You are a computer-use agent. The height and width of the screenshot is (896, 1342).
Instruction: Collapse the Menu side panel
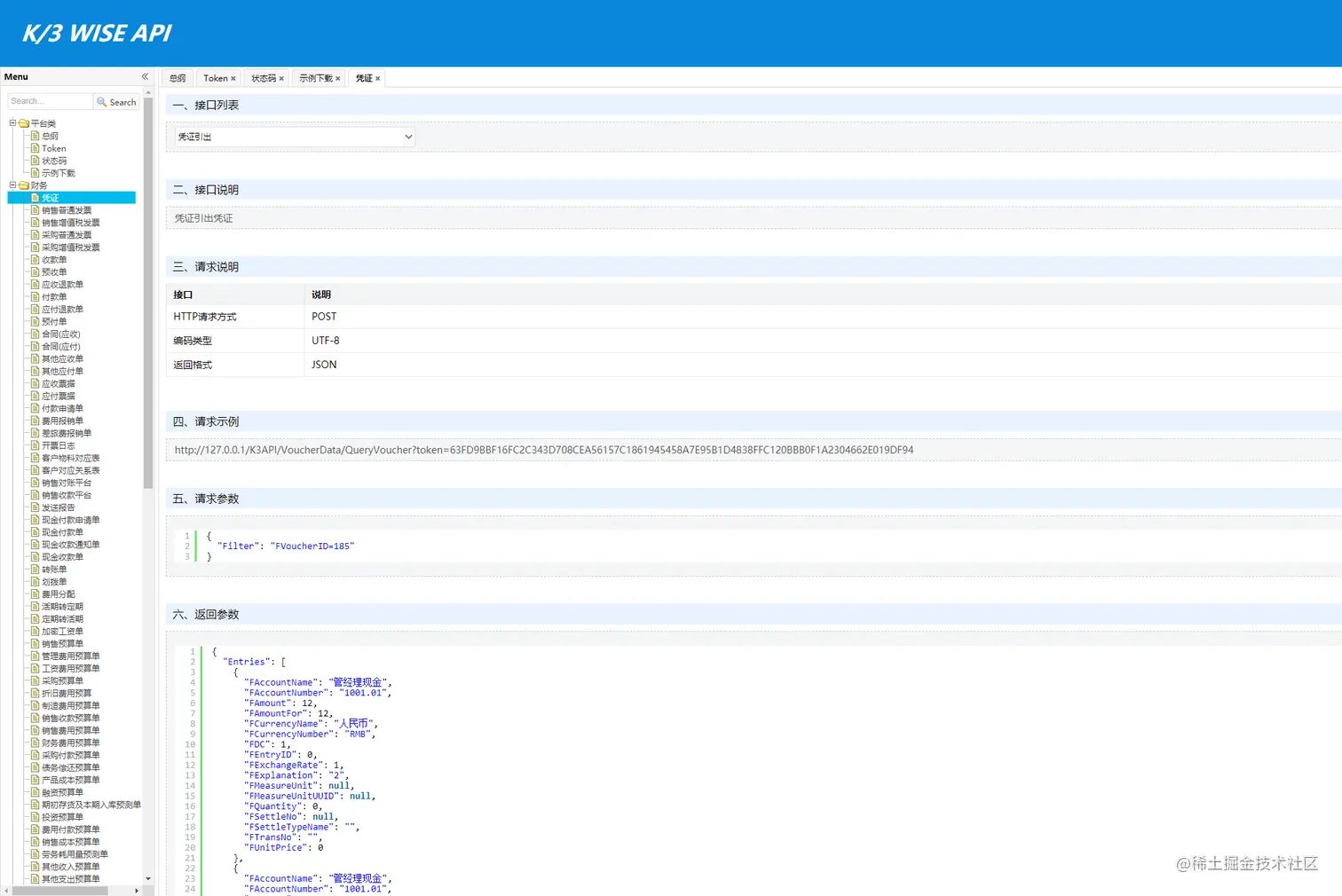point(145,76)
